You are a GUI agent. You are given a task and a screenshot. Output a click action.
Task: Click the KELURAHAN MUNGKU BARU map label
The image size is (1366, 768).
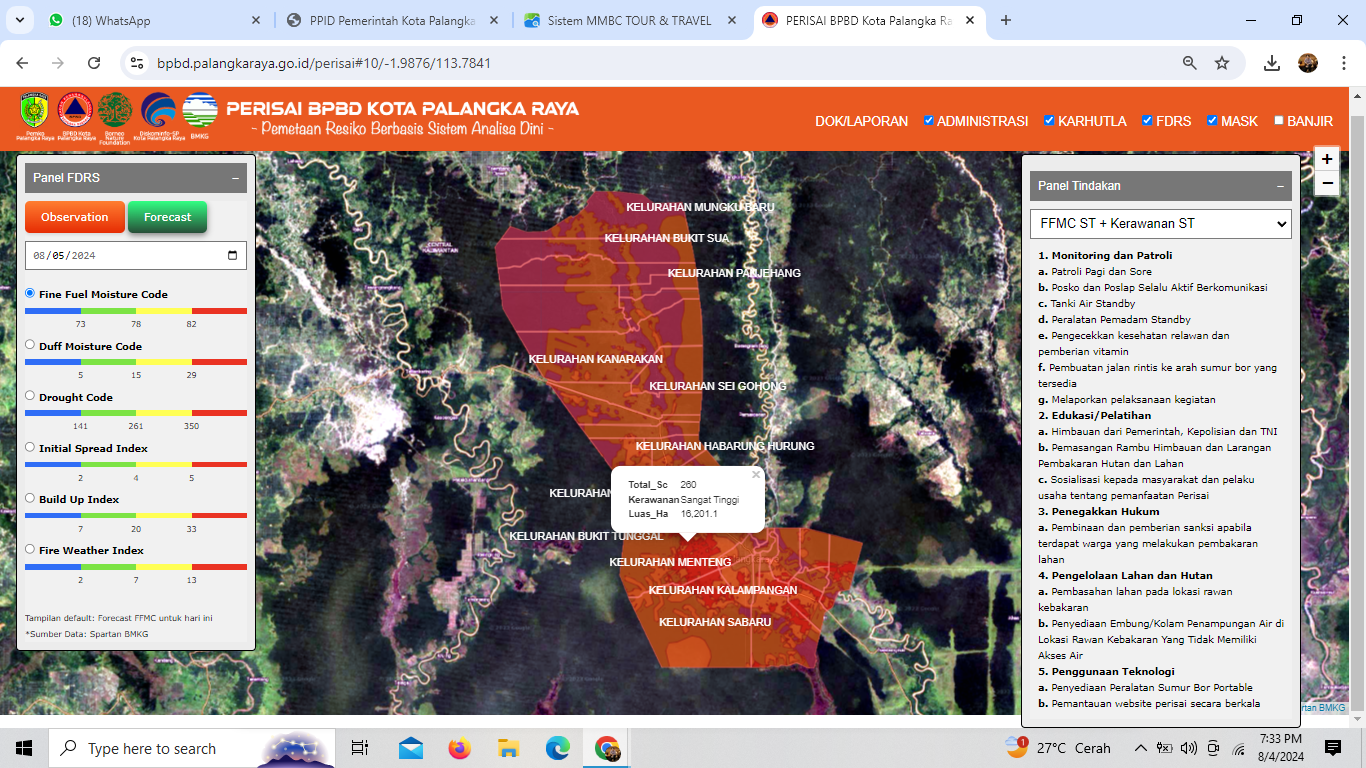[x=701, y=207]
